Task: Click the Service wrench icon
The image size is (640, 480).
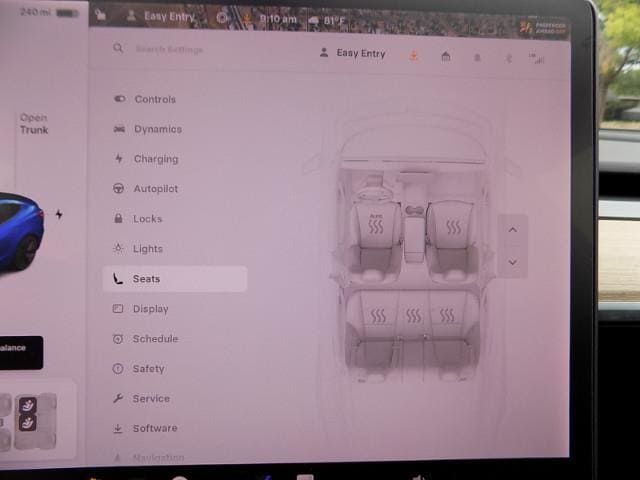Action: (118, 398)
